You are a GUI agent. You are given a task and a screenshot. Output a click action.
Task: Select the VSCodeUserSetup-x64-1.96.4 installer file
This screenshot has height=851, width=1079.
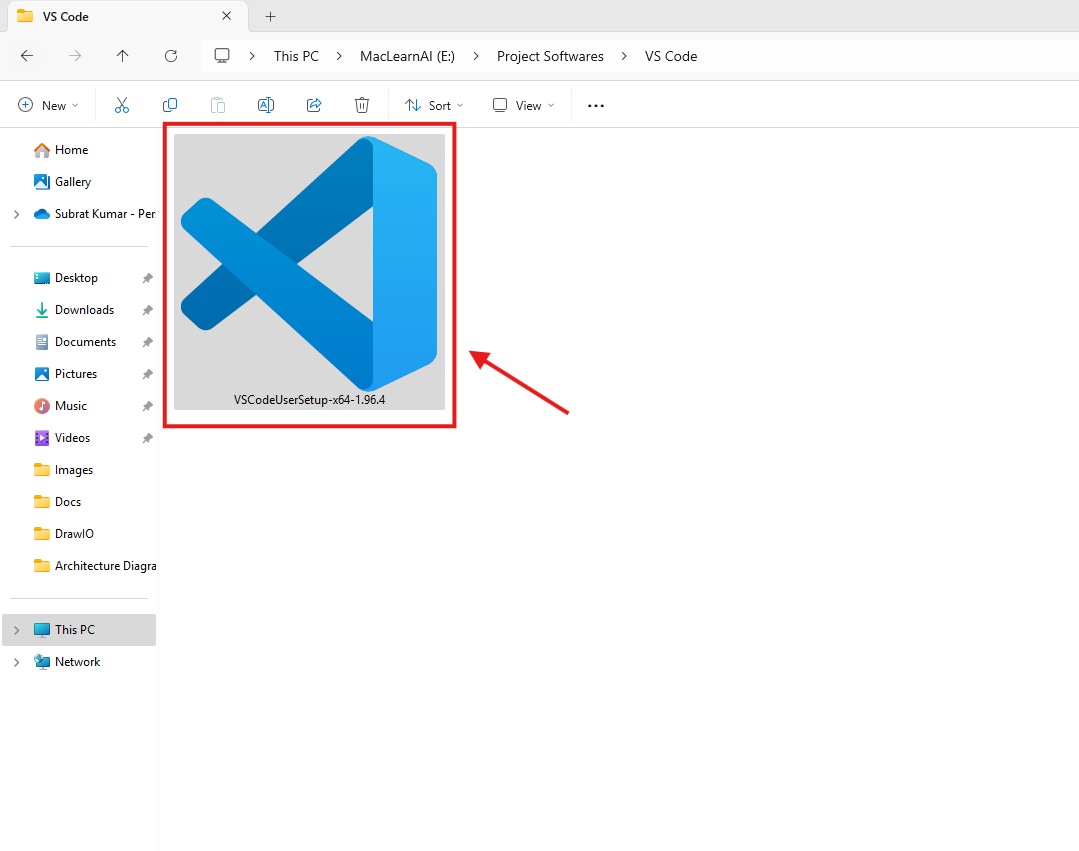tap(309, 272)
